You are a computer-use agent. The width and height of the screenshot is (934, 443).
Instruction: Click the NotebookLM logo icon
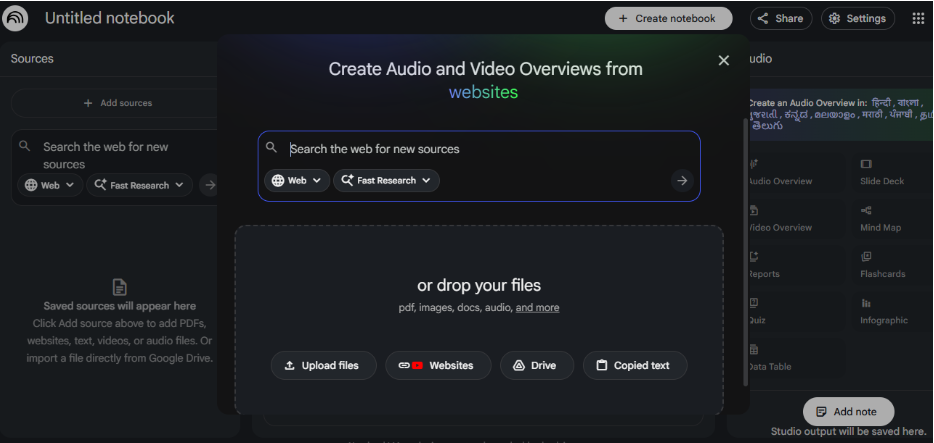17,18
